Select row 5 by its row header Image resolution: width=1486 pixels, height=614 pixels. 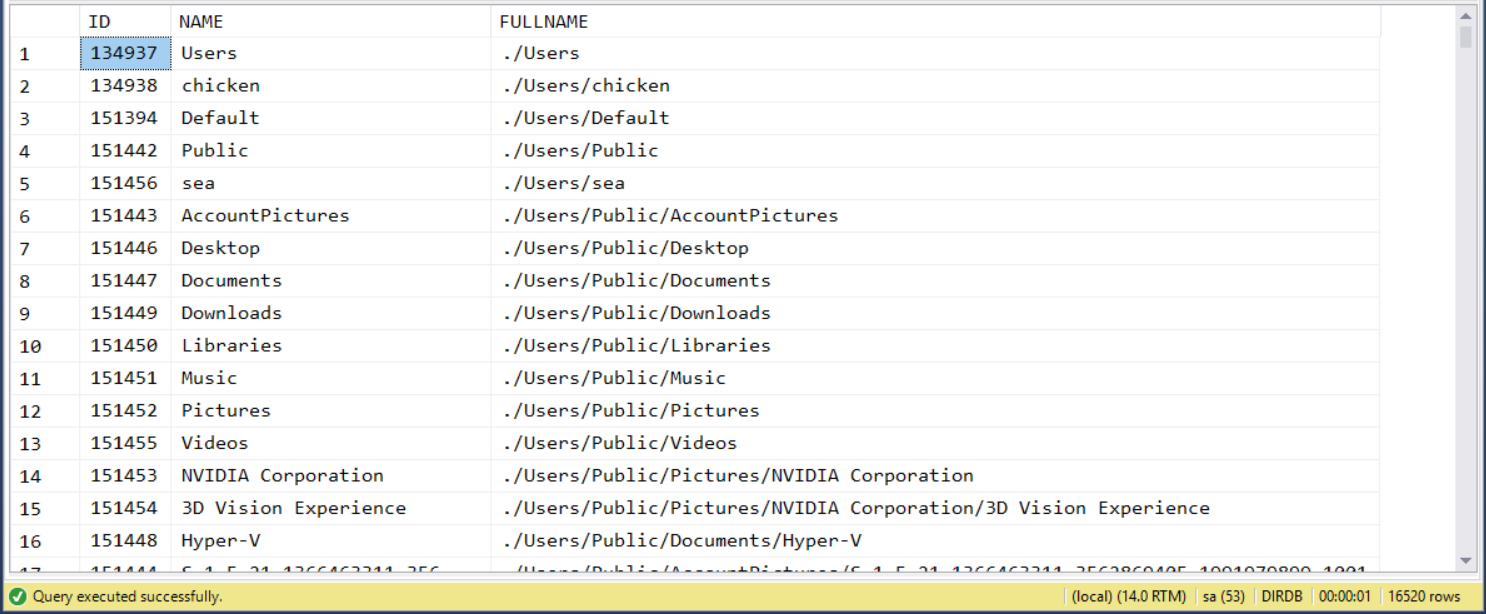click(44, 184)
